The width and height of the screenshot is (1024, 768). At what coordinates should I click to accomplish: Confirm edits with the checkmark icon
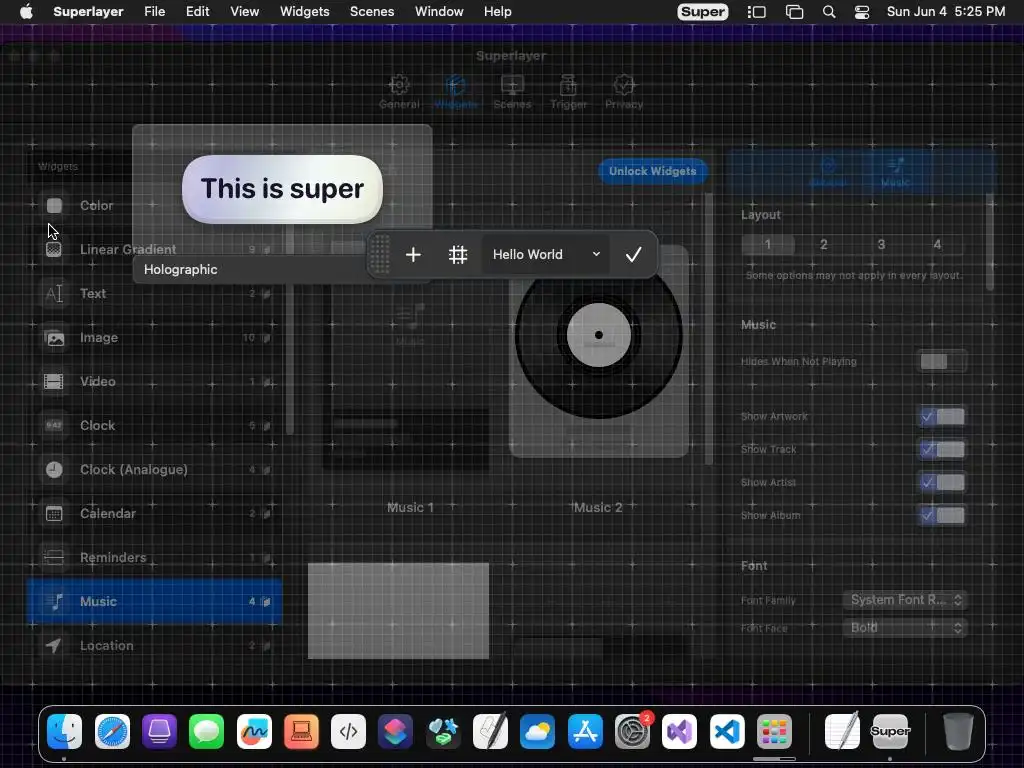pyautogui.click(x=633, y=255)
